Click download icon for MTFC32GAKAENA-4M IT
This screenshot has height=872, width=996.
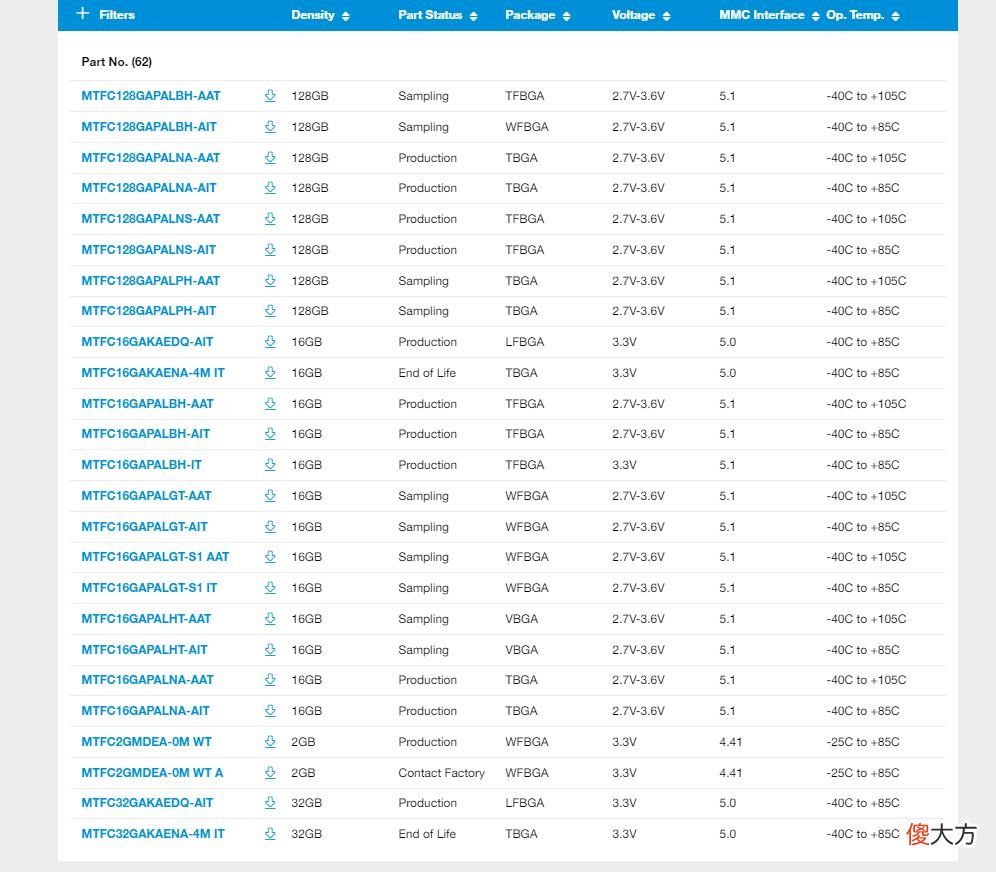270,834
